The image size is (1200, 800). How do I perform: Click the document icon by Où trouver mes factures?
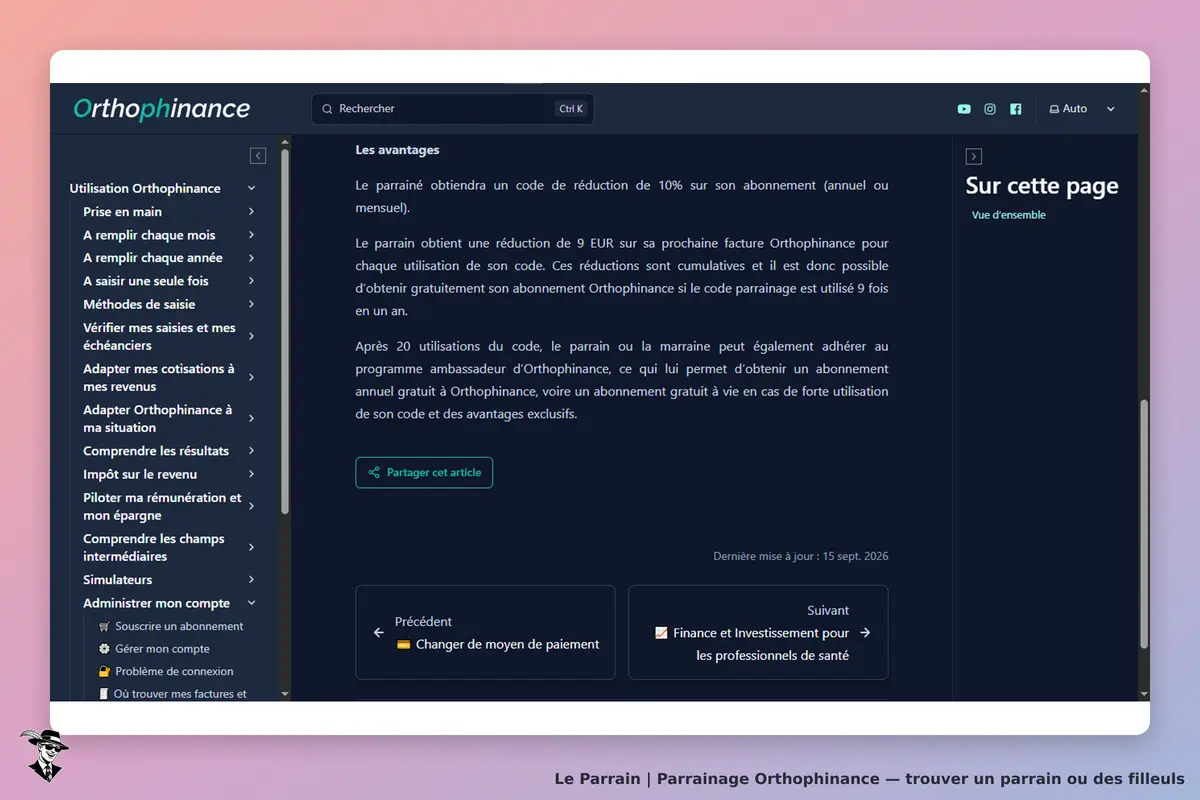pos(104,694)
